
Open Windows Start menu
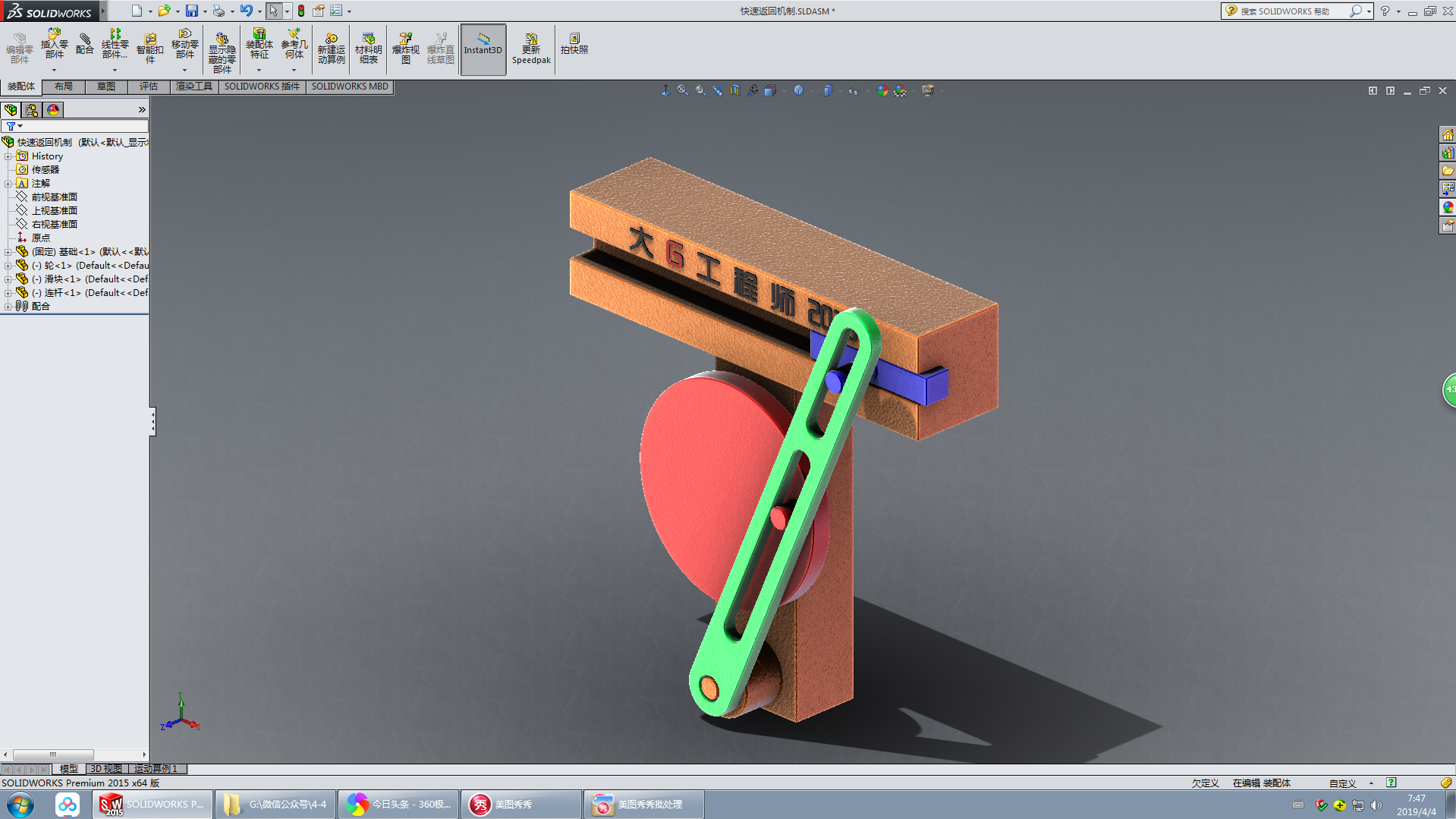20,805
